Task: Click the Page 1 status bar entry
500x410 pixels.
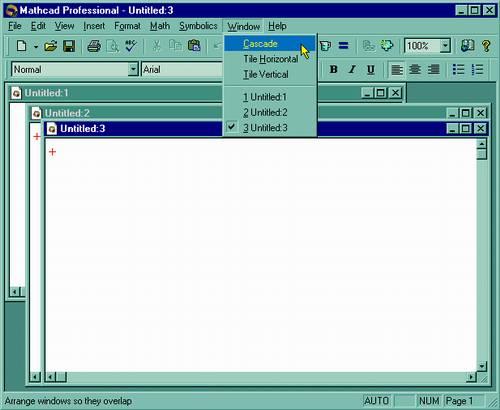Action: tap(463, 401)
